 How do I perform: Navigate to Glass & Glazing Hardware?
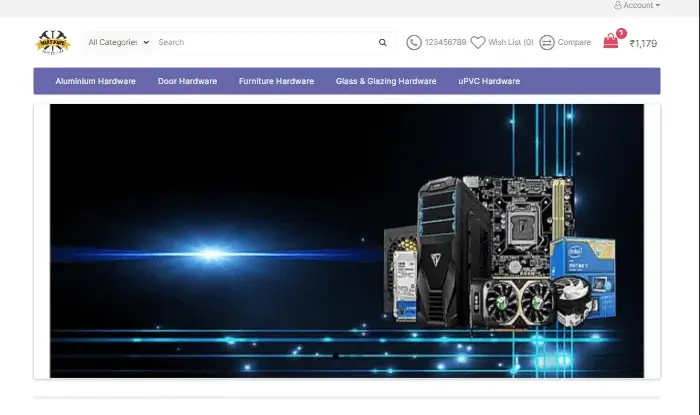(386, 81)
